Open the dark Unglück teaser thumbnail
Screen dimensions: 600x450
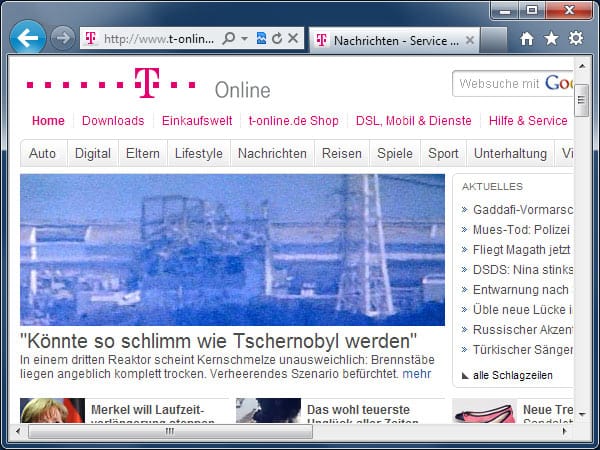[x=268, y=411]
